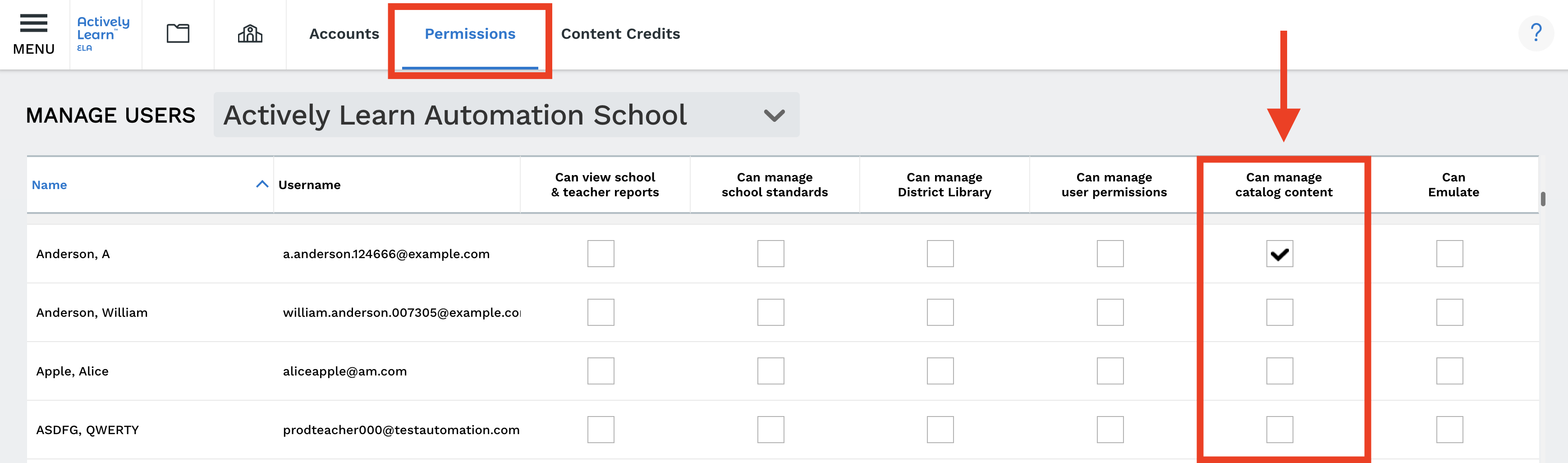Click the school building icon
This screenshot has width=1568, height=463.
[x=250, y=33]
